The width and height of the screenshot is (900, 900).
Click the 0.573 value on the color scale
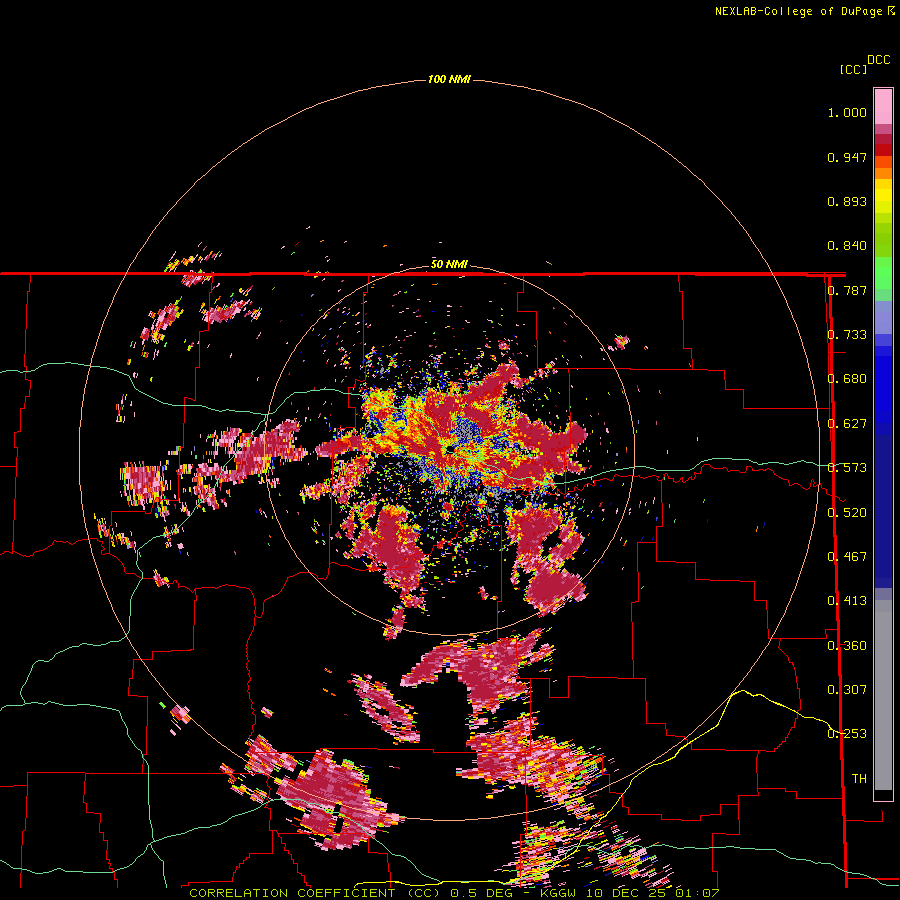click(847, 468)
